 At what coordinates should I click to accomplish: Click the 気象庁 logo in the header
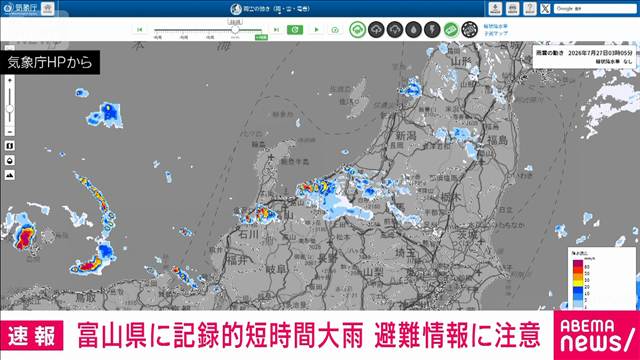tap(20, 8)
